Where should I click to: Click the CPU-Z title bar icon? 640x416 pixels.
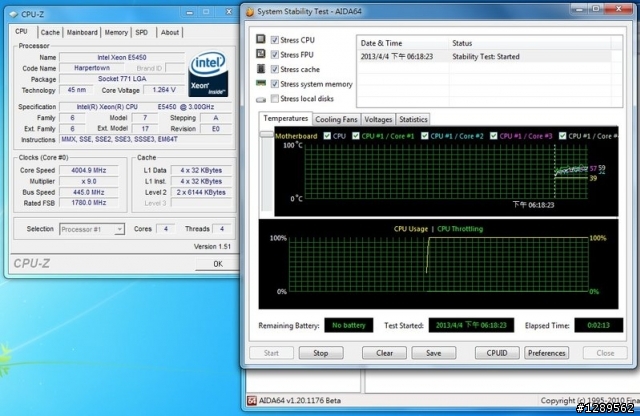click(13, 14)
